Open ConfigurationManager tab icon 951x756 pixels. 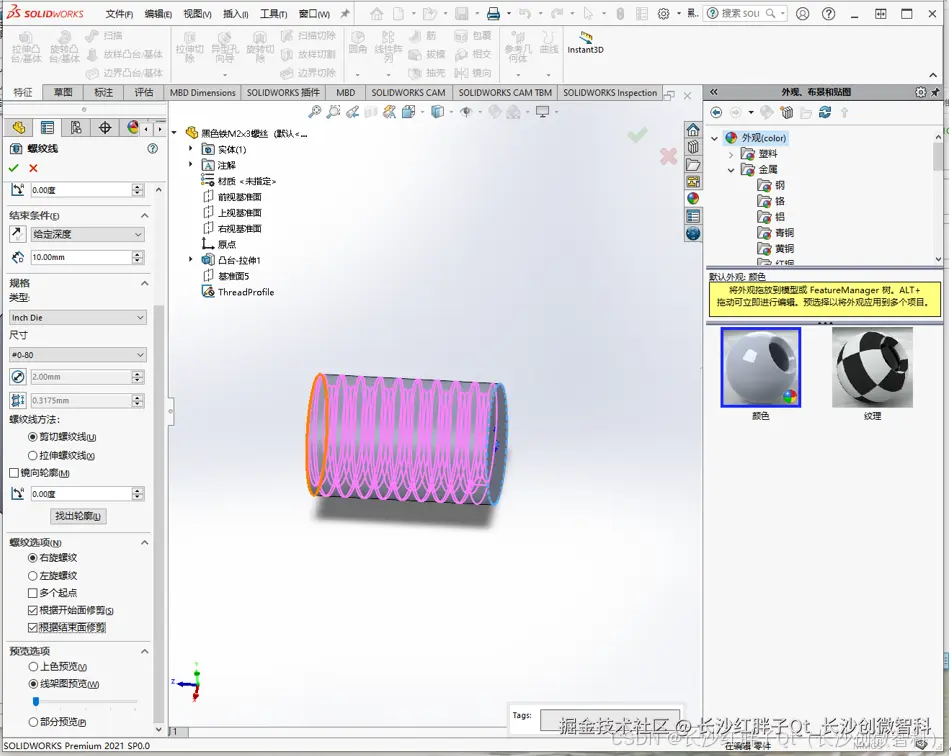tap(76, 127)
